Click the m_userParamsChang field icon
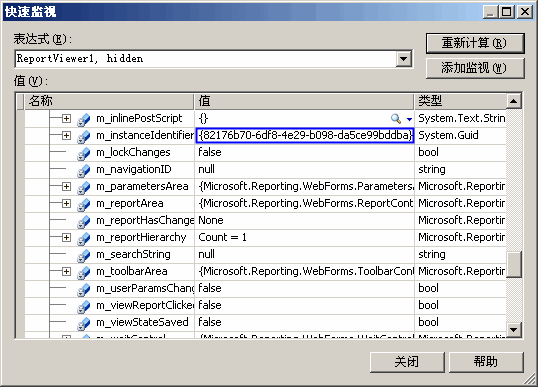The height and width of the screenshot is (387, 538). coord(84,289)
